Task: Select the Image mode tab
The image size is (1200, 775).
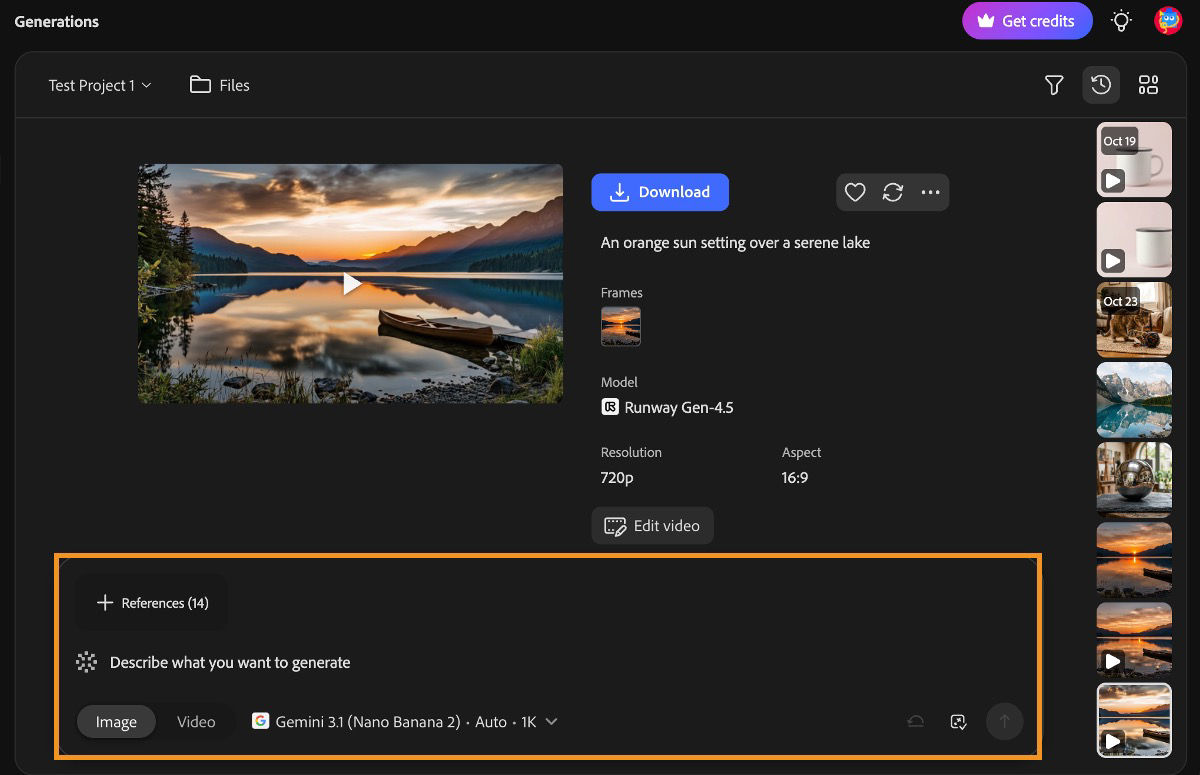Action: coord(116,722)
